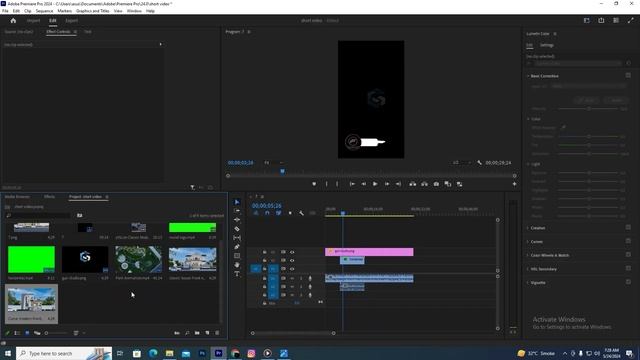Click New Item in Project panel

[x=207, y=333]
